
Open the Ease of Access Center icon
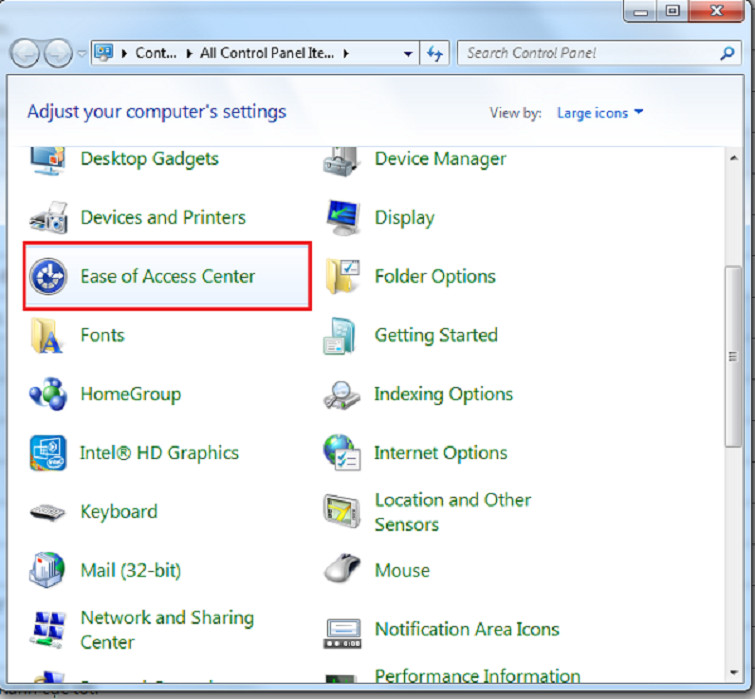point(47,276)
